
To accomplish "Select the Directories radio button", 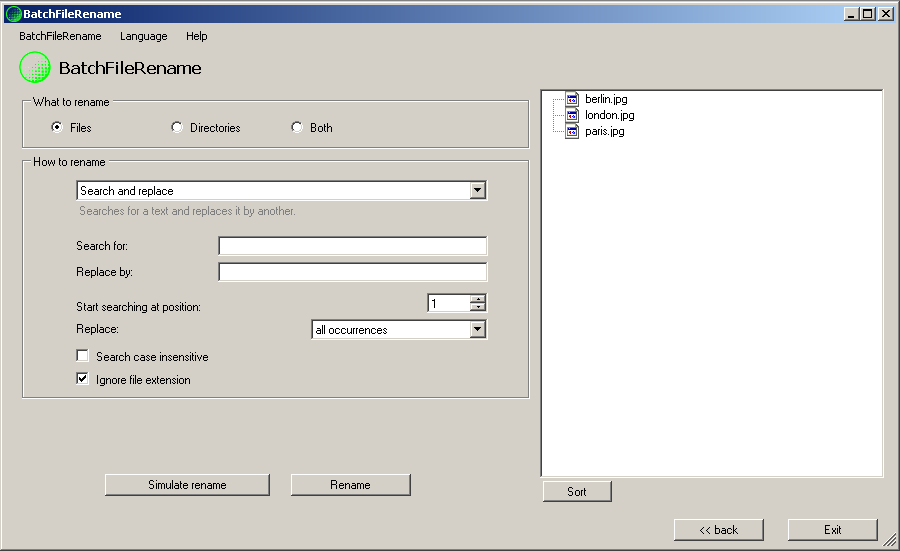I will click(177, 127).
